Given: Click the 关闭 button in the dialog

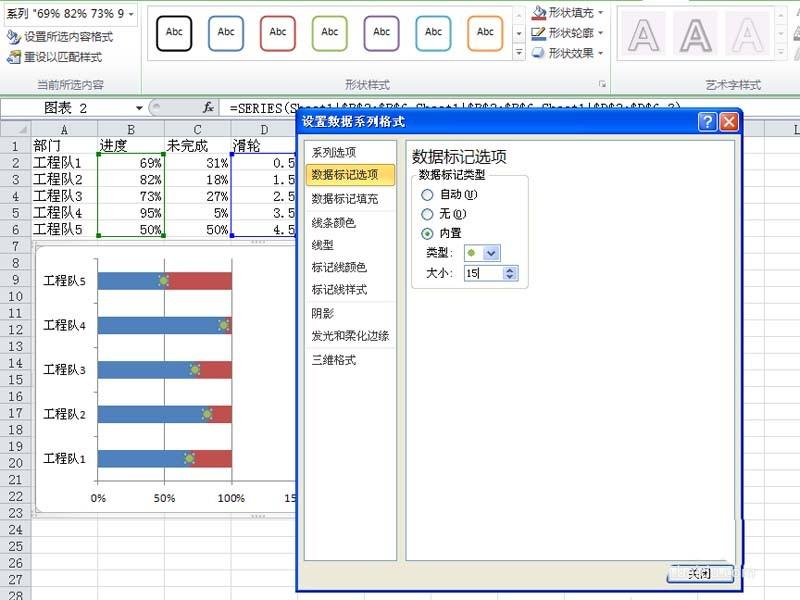Looking at the screenshot, I should pyautogui.click(x=699, y=574).
